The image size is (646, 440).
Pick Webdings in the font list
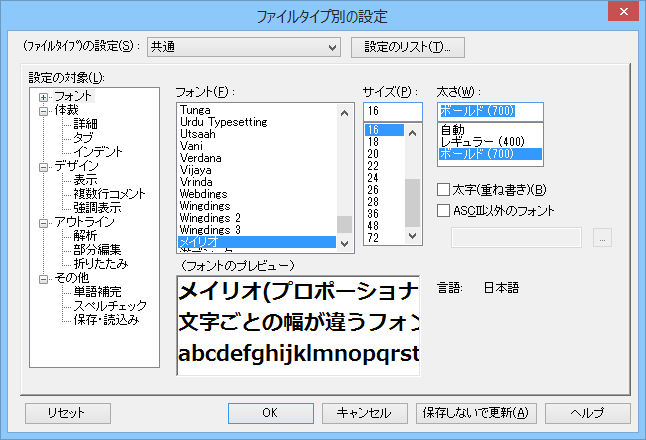coord(203,193)
